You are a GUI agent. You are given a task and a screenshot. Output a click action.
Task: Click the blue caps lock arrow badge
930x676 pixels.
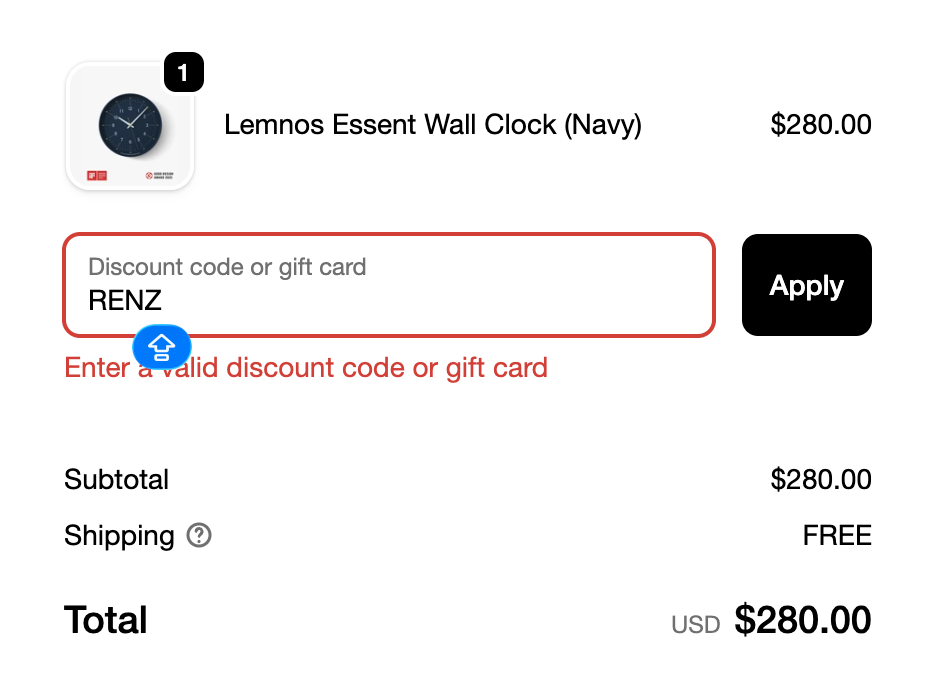162,347
